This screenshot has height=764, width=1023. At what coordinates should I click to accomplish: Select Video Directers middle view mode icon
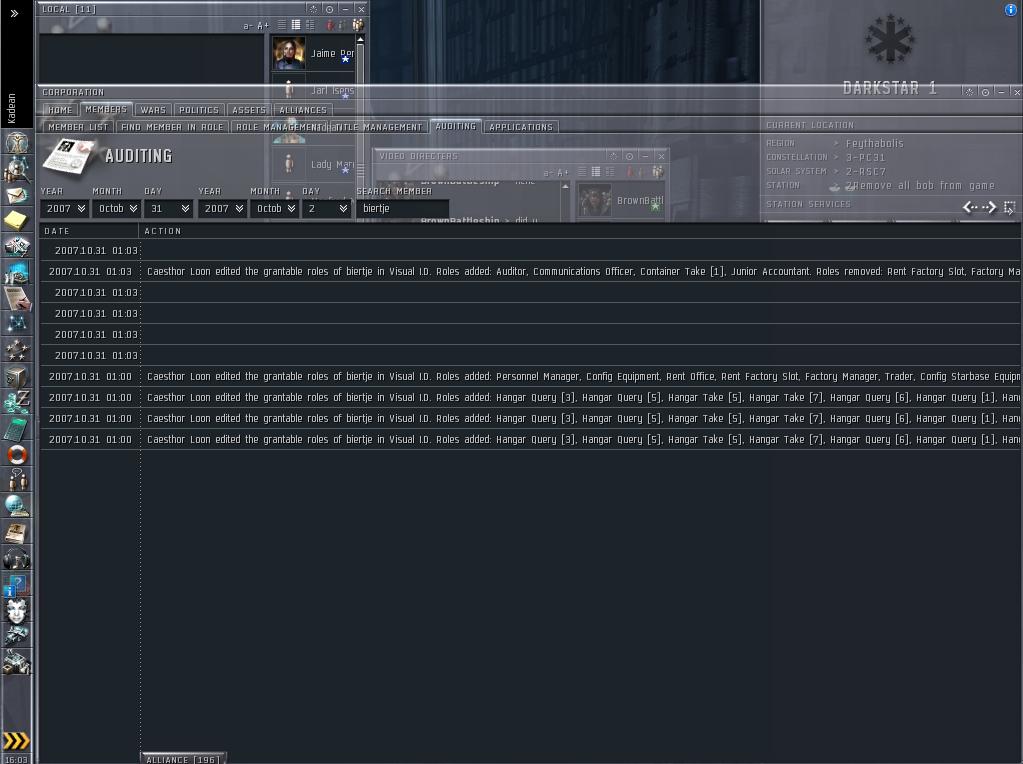[x=596, y=172]
